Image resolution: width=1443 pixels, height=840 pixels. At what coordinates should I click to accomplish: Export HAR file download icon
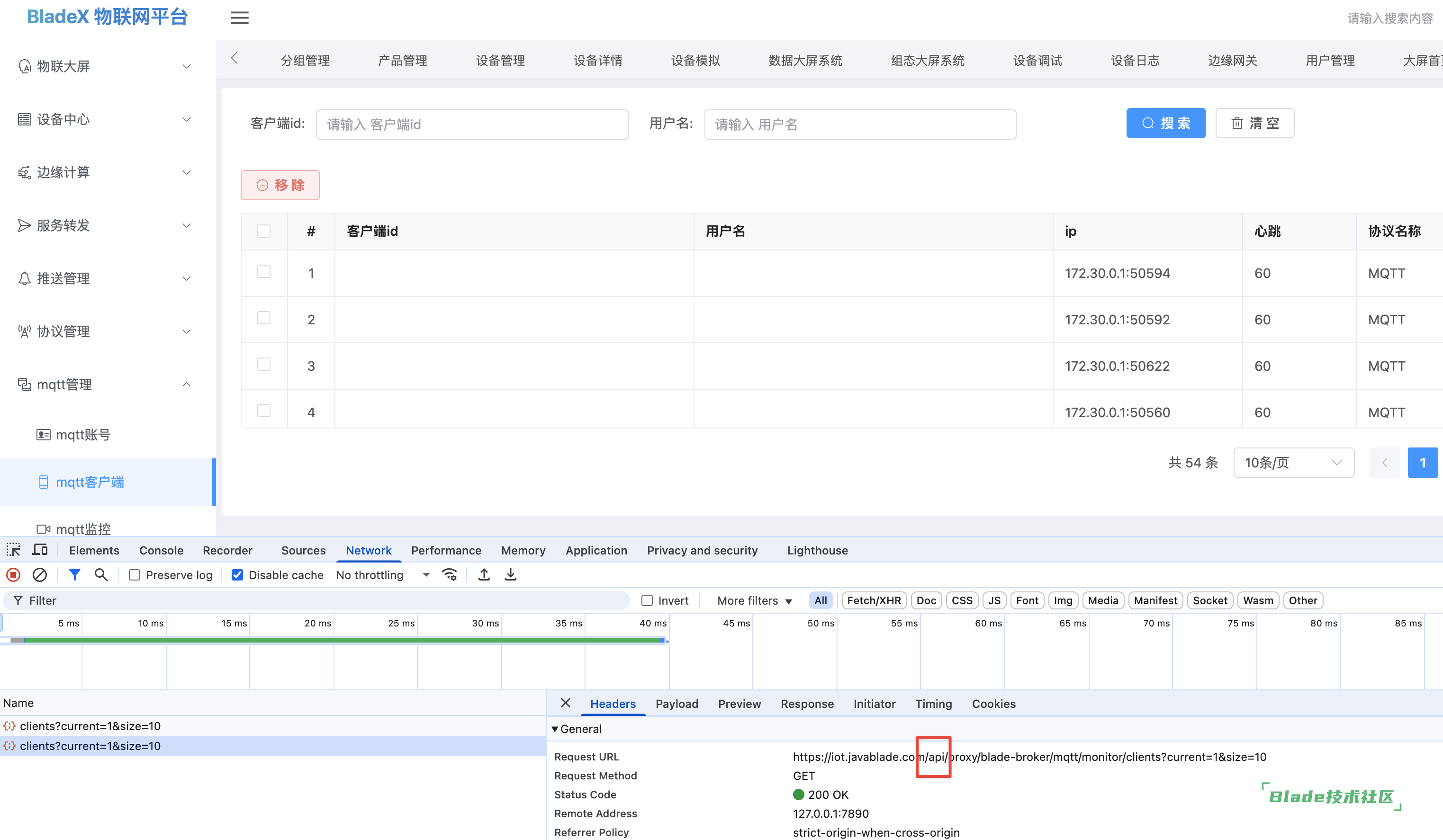coord(510,574)
